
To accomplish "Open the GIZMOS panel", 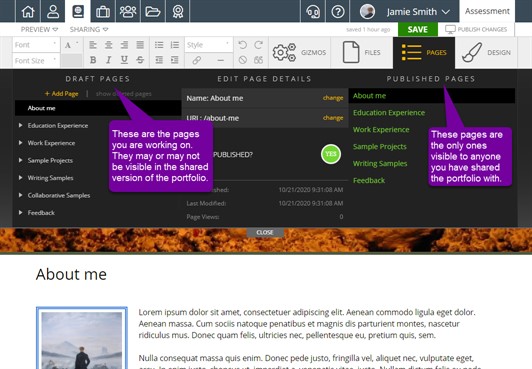I will (300, 53).
